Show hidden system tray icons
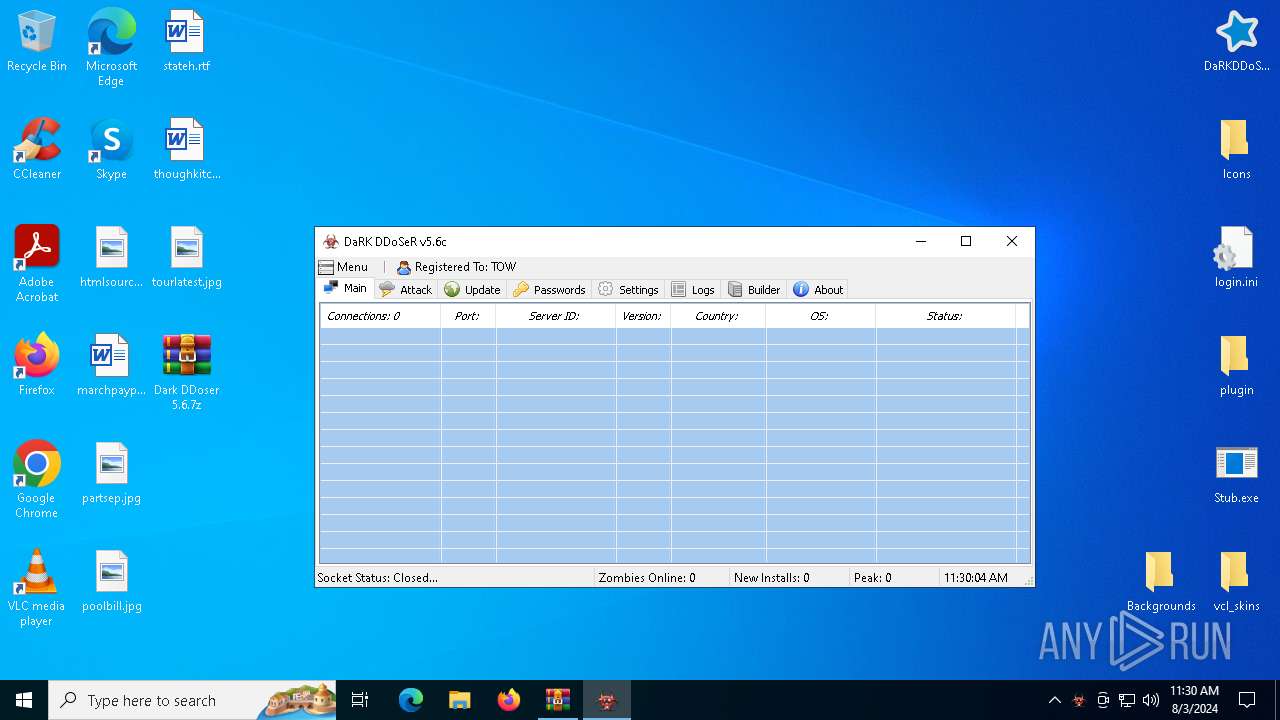This screenshot has width=1280, height=720. [1054, 700]
